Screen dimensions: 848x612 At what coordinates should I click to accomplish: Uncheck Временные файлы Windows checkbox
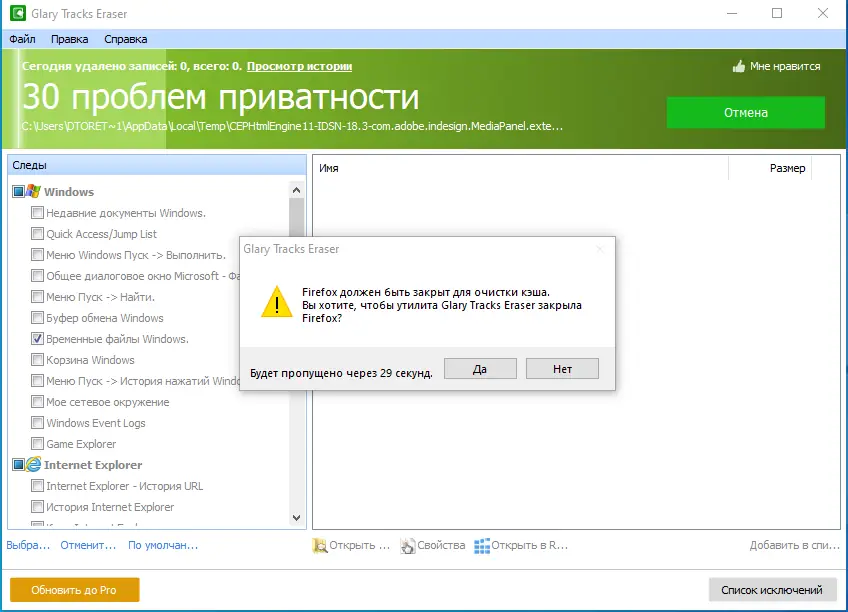[x=37, y=338]
